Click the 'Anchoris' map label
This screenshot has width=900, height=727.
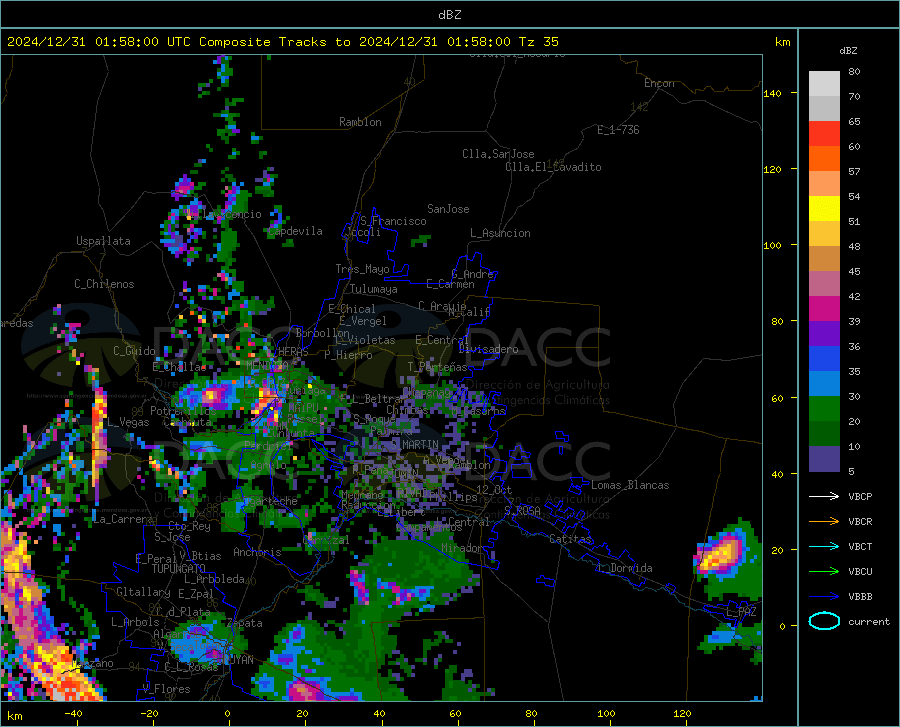pos(257,552)
